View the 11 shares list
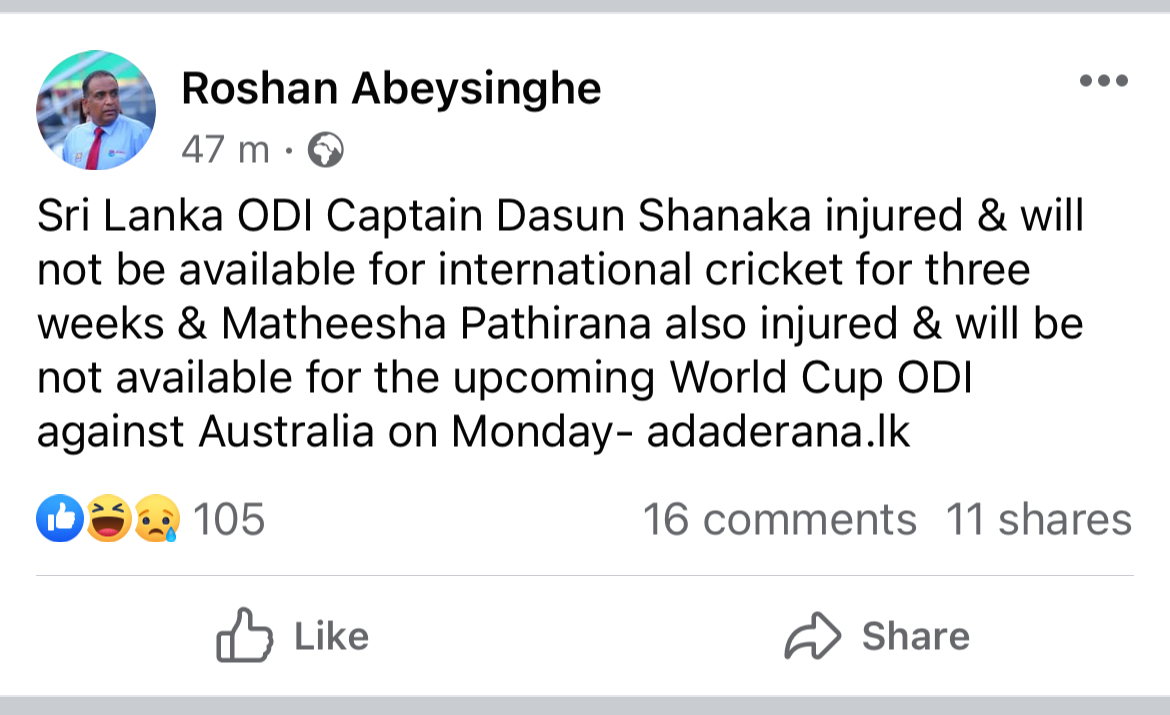The image size is (1170, 715). click(x=1039, y=519)
